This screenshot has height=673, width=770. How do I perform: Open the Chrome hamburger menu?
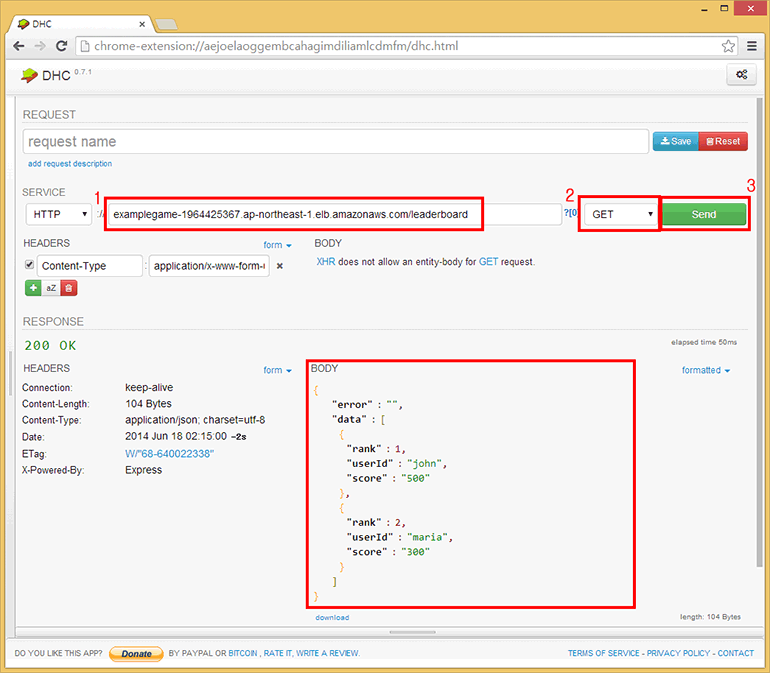tap(752, 46)
